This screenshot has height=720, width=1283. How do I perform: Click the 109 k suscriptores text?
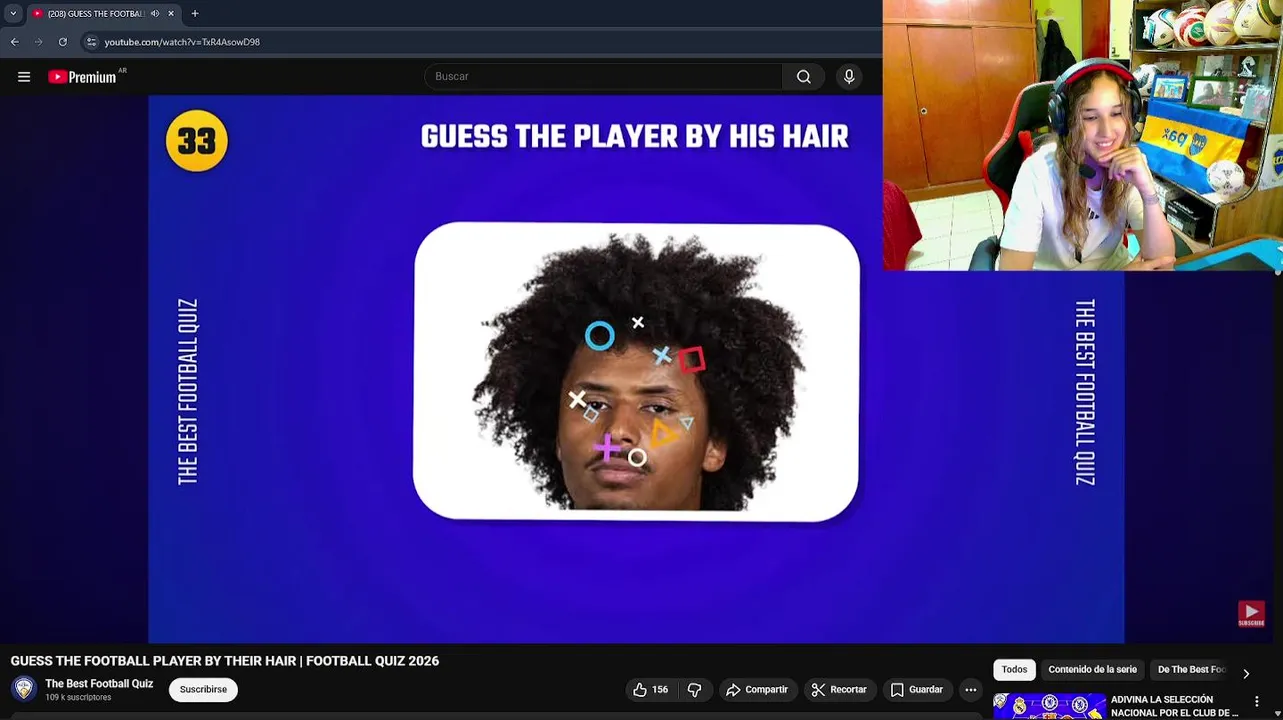coord(78,698)
